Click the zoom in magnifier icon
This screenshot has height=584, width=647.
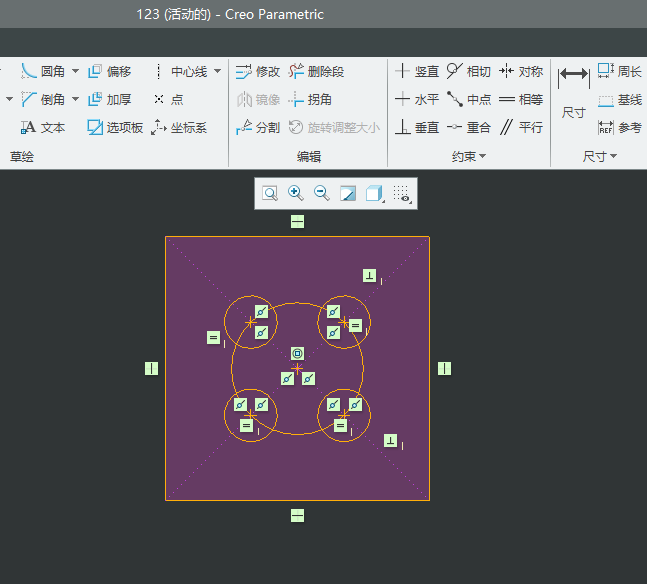click(295, 193)
